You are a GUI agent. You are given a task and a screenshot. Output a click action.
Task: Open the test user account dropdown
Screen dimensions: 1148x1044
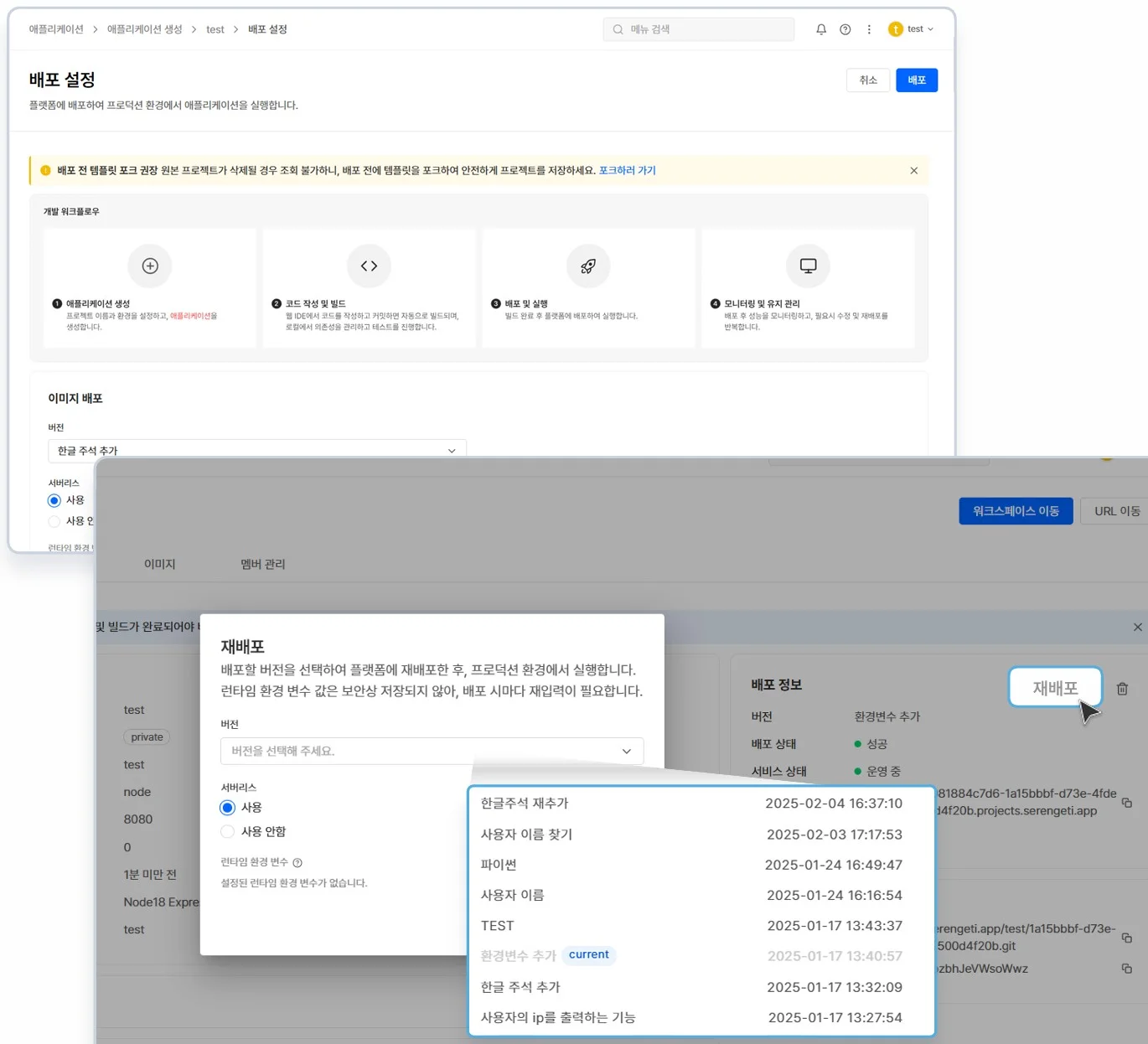click(x=911, y=29)
